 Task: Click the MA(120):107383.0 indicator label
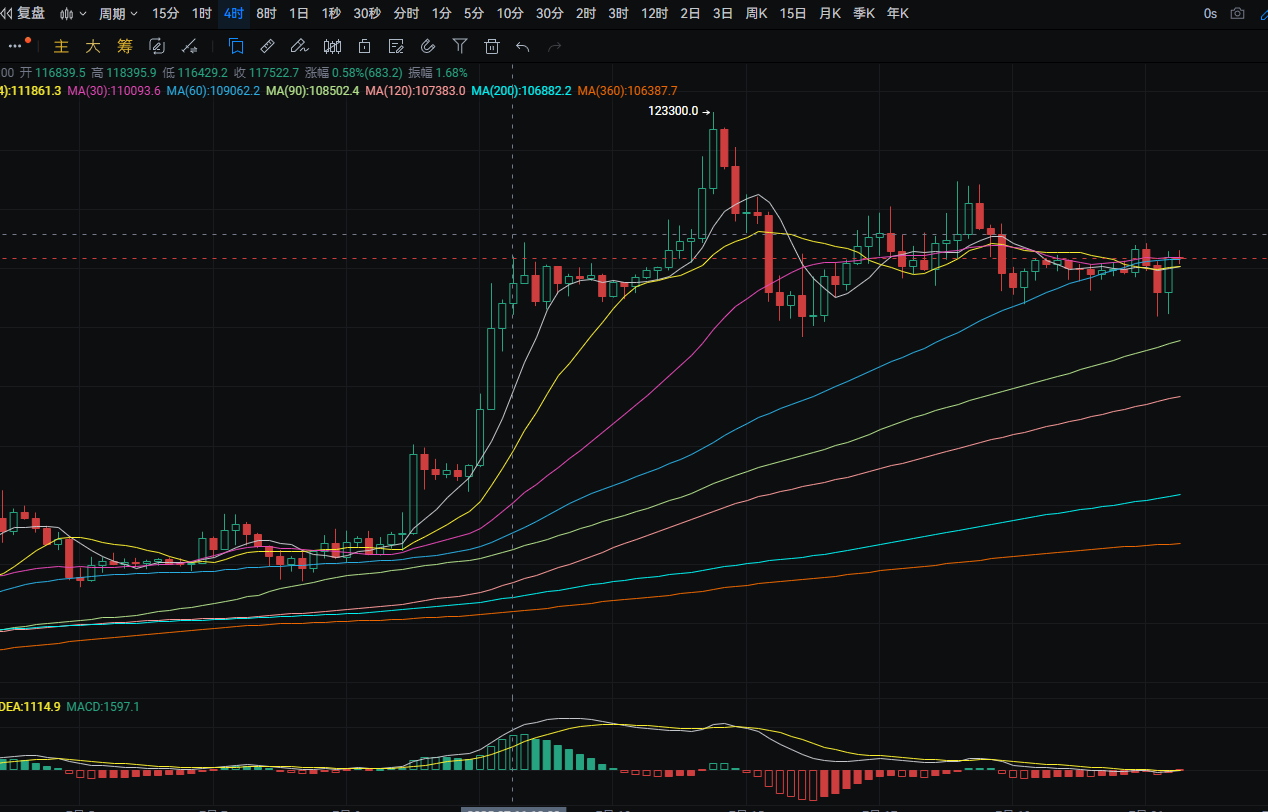(x=415, y=90)
